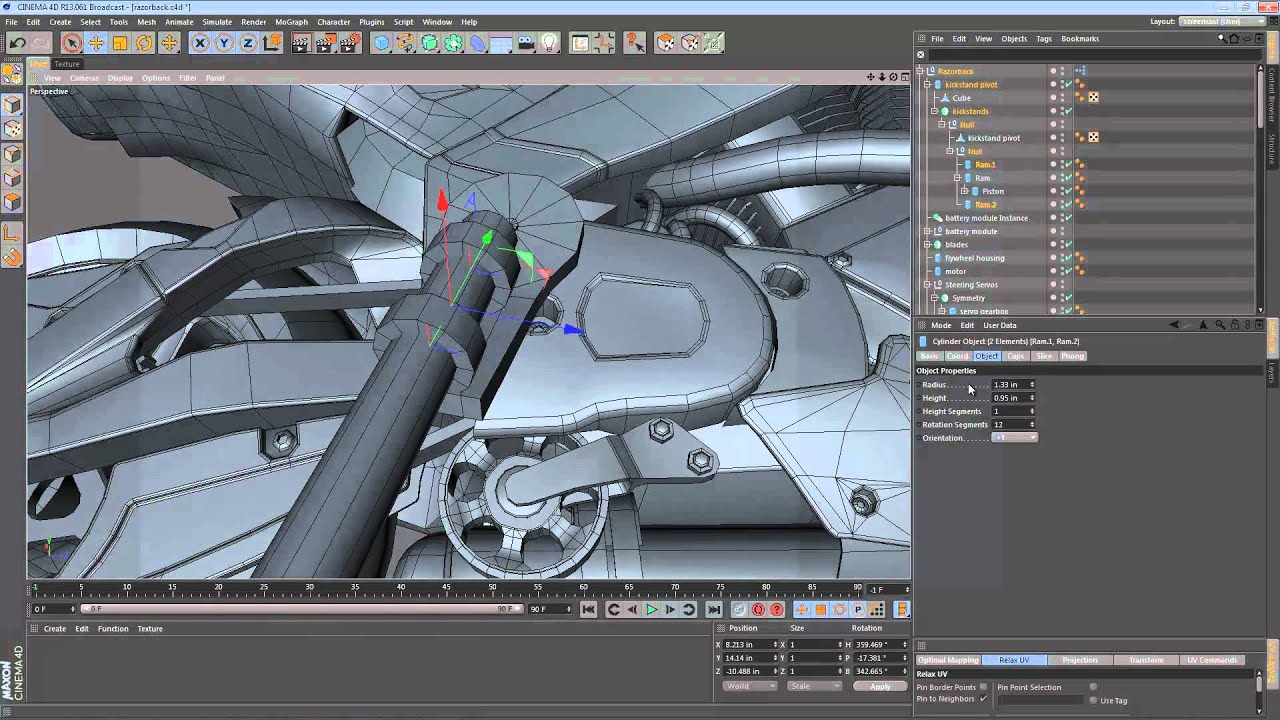The image size is (1280, 720).
Task: Toggle Y-axis lock
Action: (224, 43)
